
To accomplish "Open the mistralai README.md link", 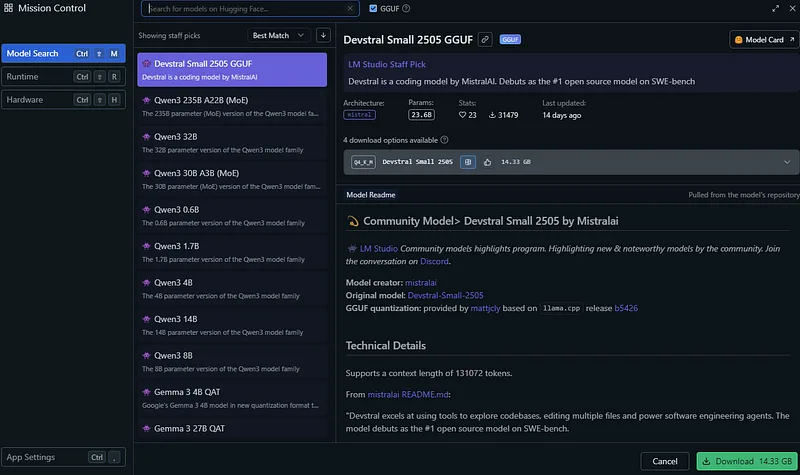I will pyautogui.click(x=408, y=394).
